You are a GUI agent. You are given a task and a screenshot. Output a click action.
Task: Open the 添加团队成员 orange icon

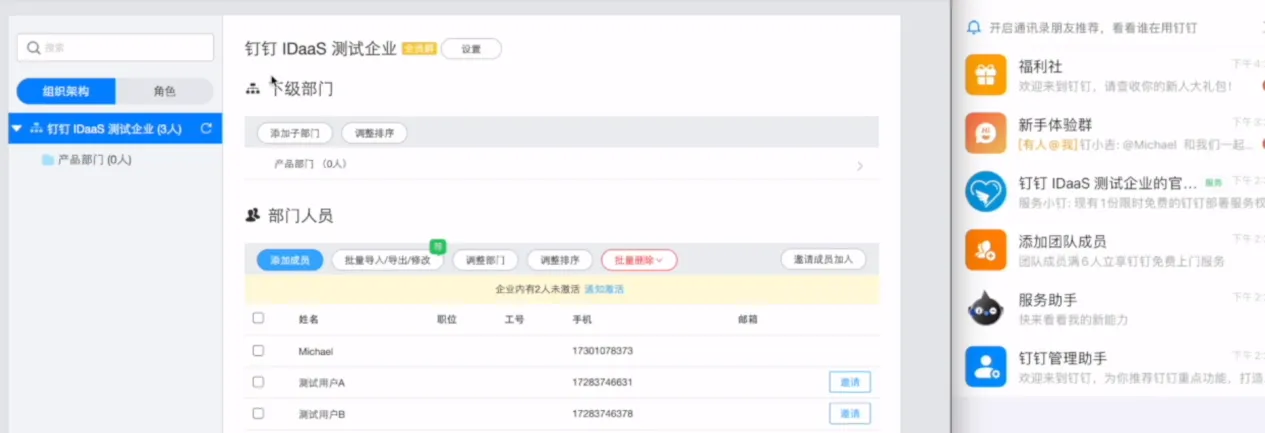click(985, 250)
